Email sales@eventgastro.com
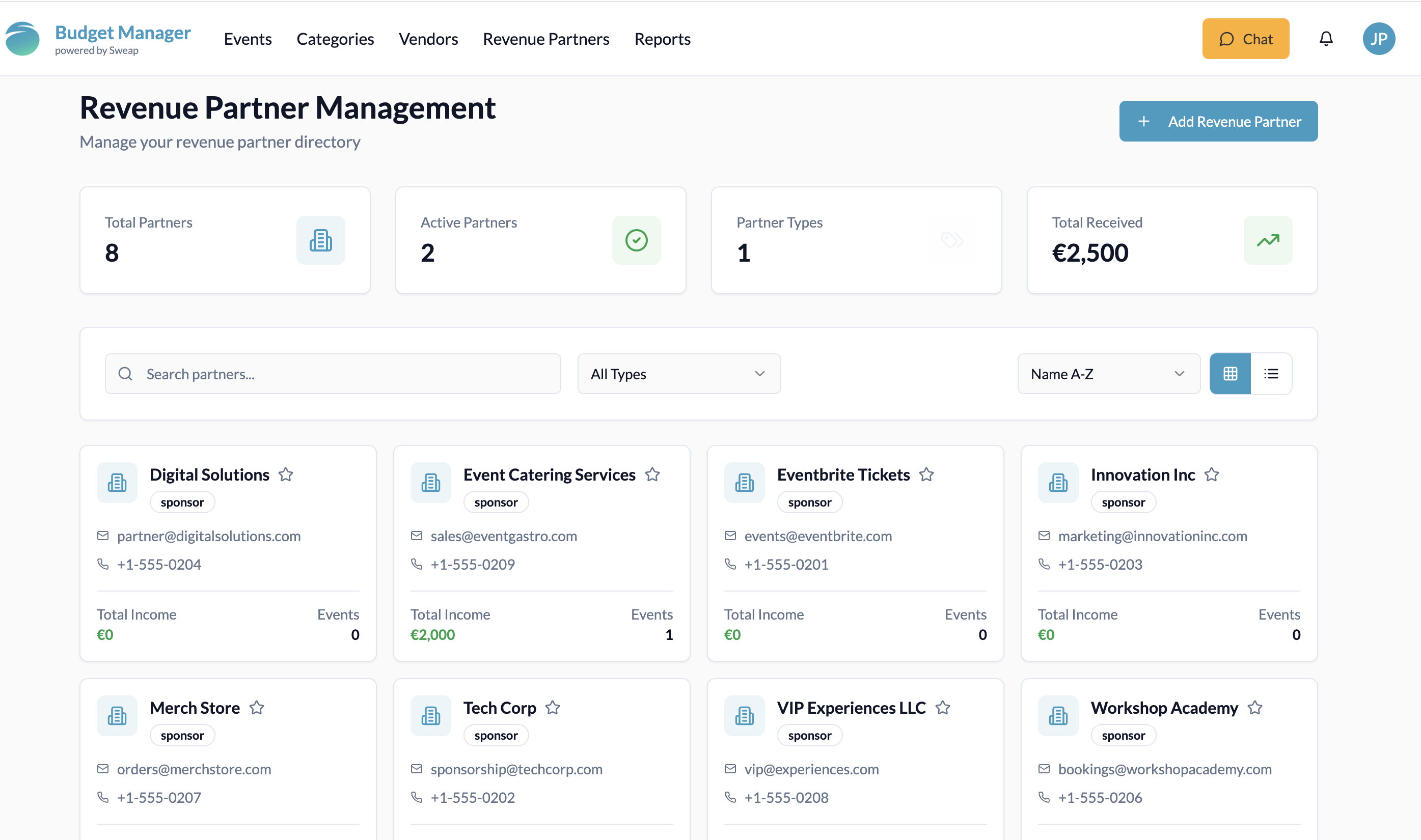The width and height of the screenshot is (1421, 840). click(x=503, y=536)
